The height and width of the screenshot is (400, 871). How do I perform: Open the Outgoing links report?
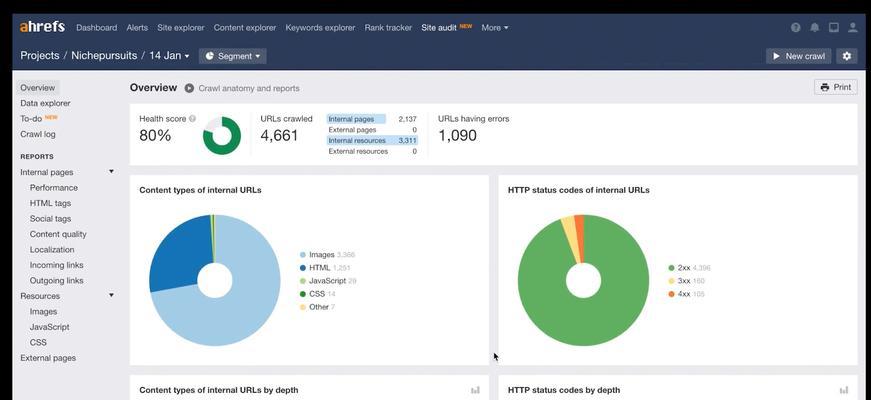tap(57, 281)
